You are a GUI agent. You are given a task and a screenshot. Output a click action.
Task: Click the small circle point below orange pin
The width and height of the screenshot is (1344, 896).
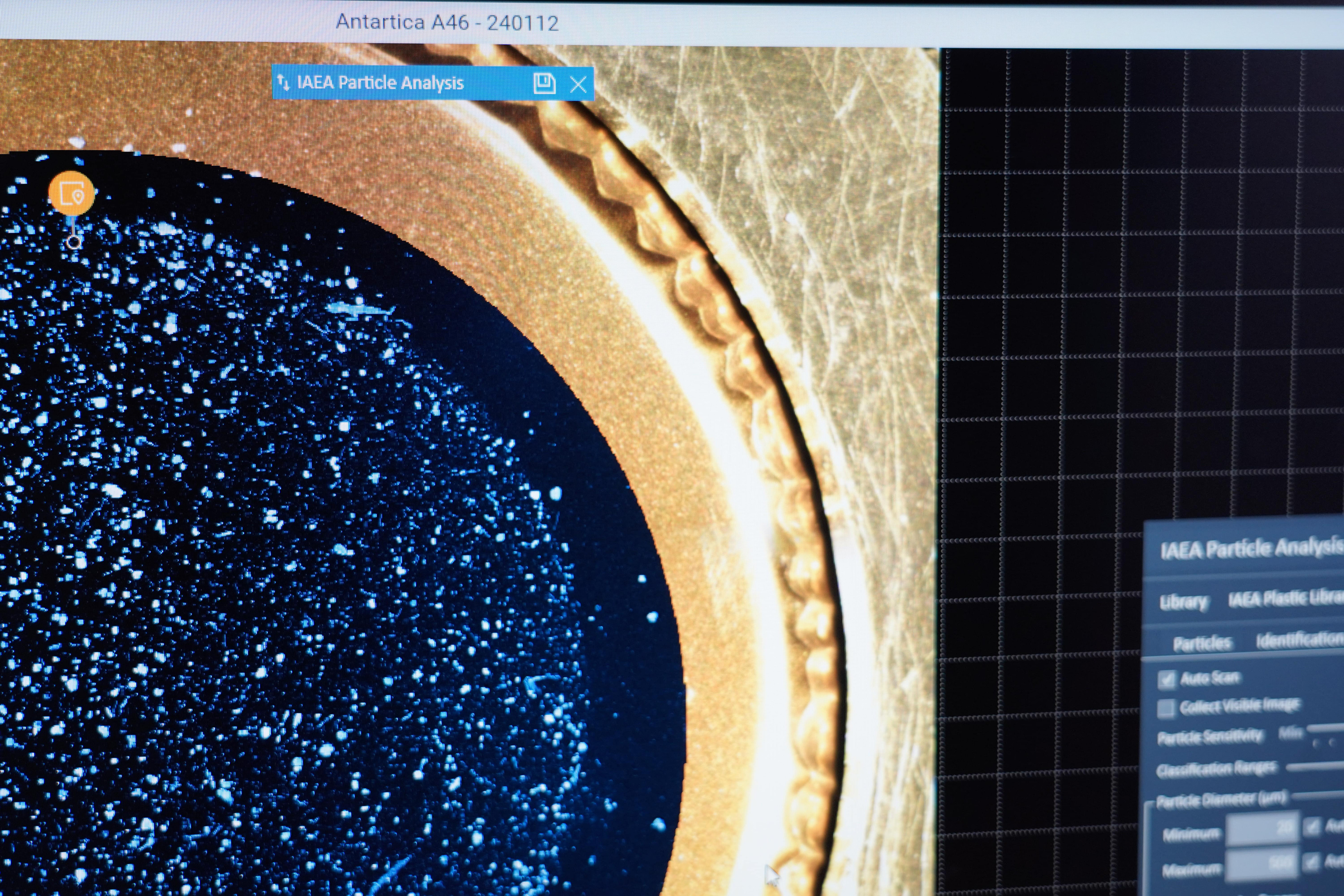tap(73, 242)
